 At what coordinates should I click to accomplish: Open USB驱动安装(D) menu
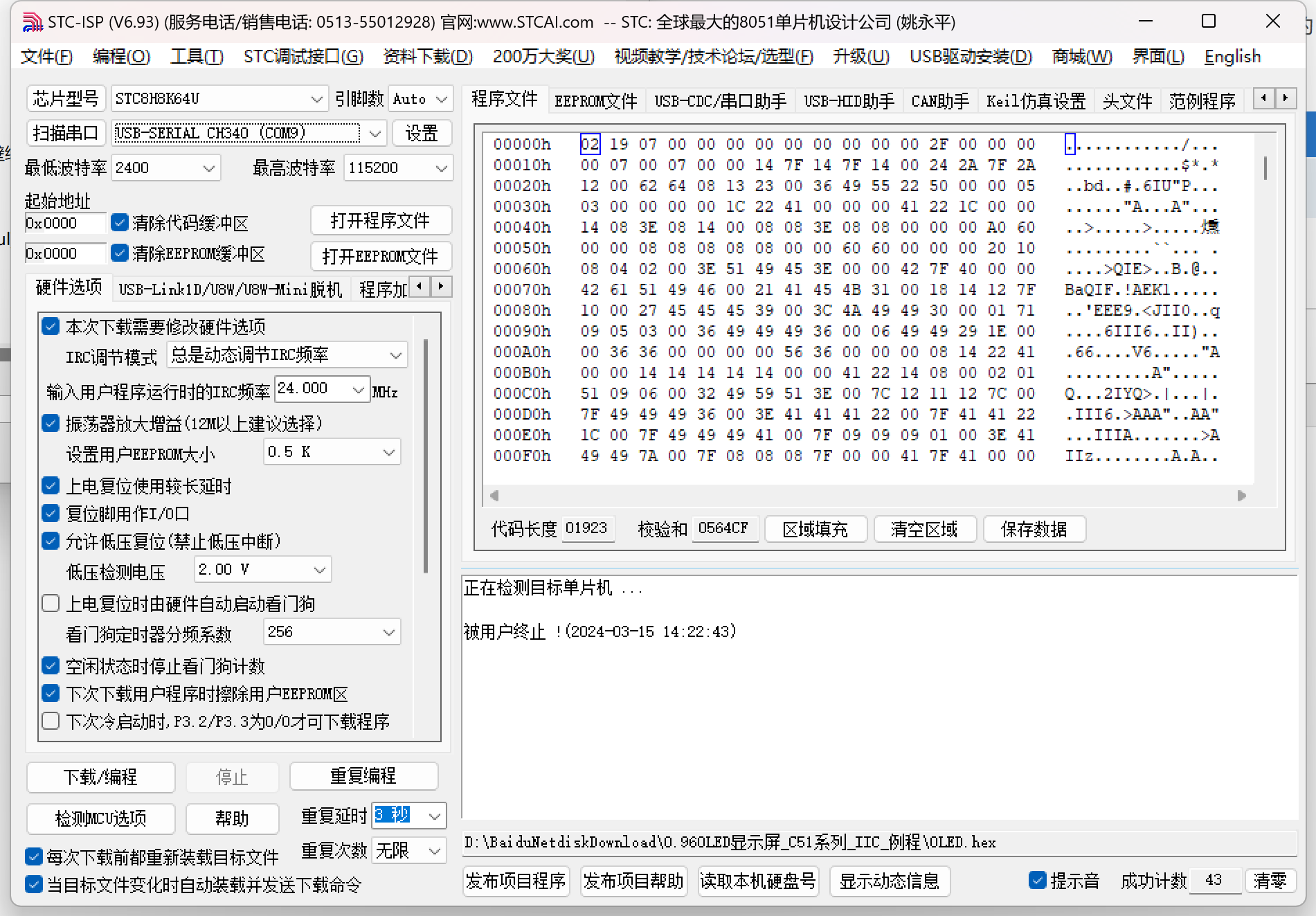tap(971, 56)
